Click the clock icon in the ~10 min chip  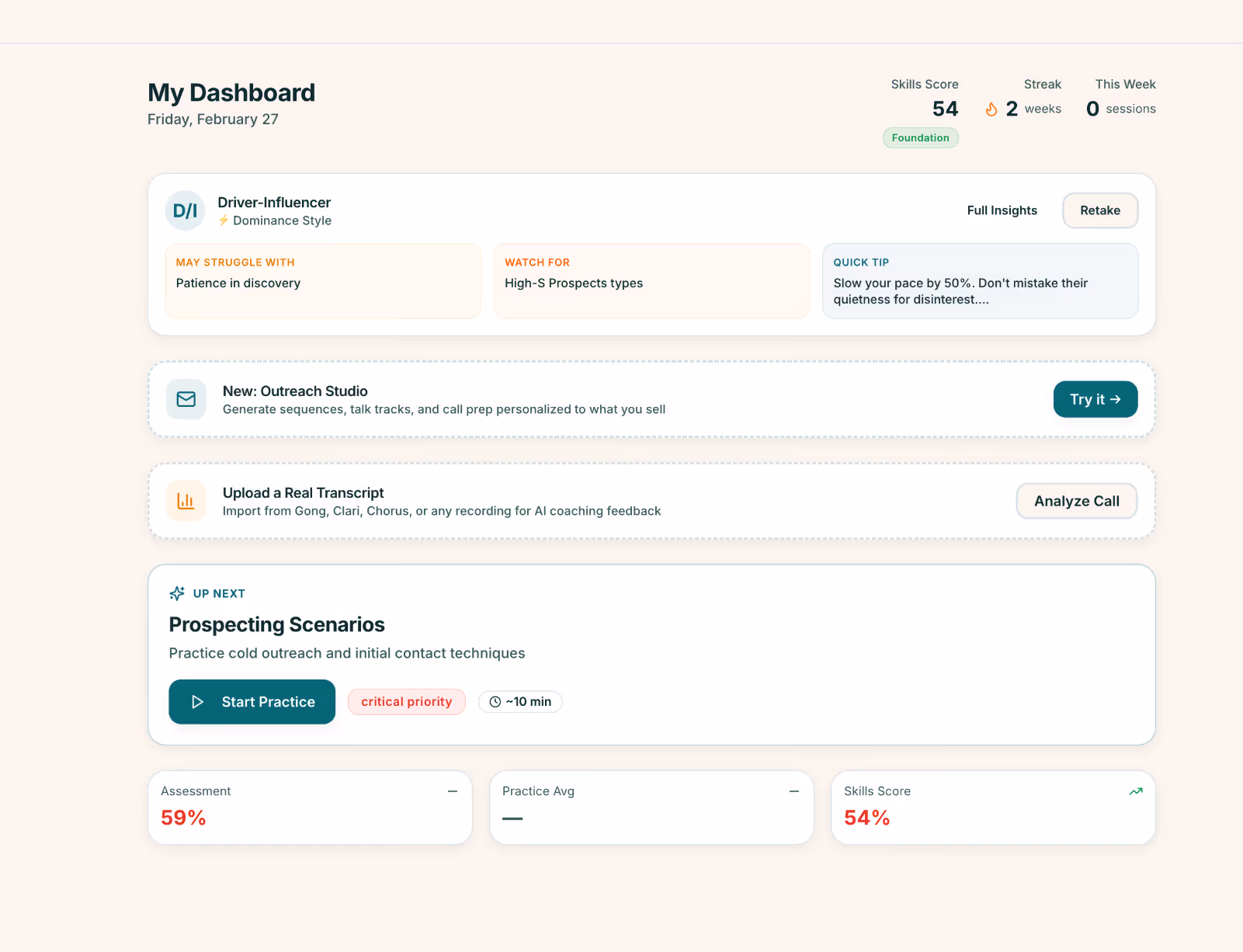(495, 701)
